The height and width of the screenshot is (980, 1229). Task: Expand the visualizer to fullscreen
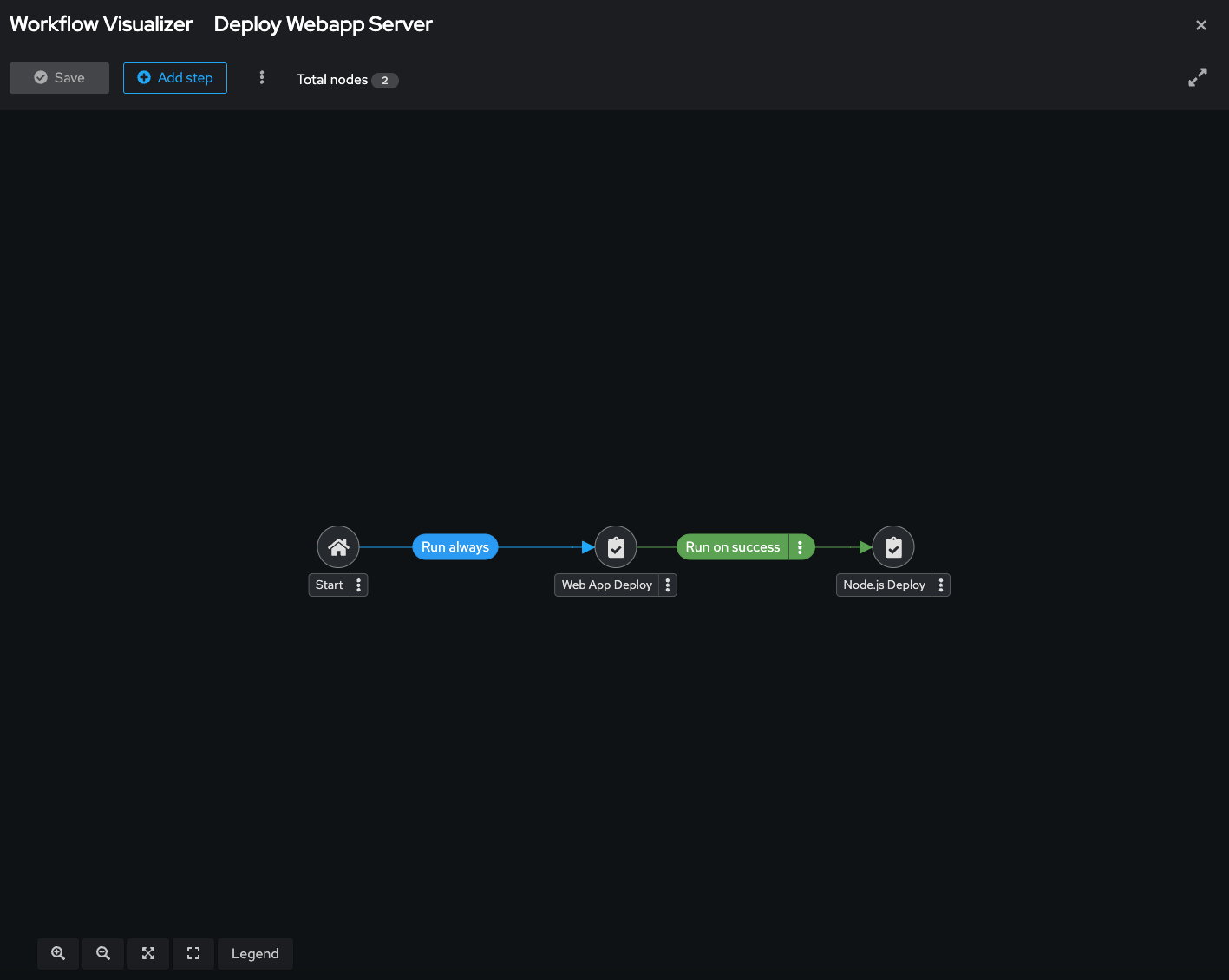click(1198, 78)
